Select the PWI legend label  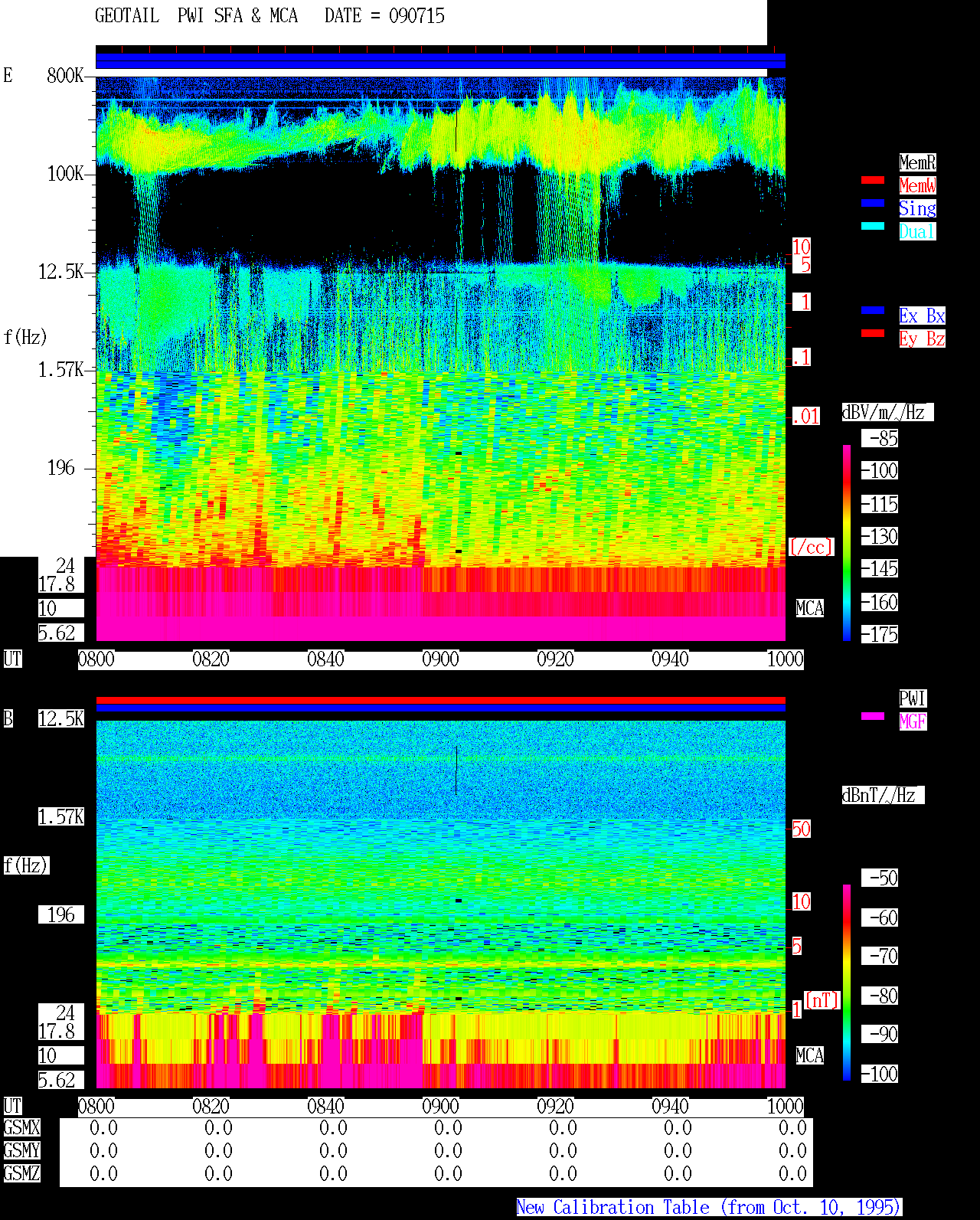click(x=913, y=698)
